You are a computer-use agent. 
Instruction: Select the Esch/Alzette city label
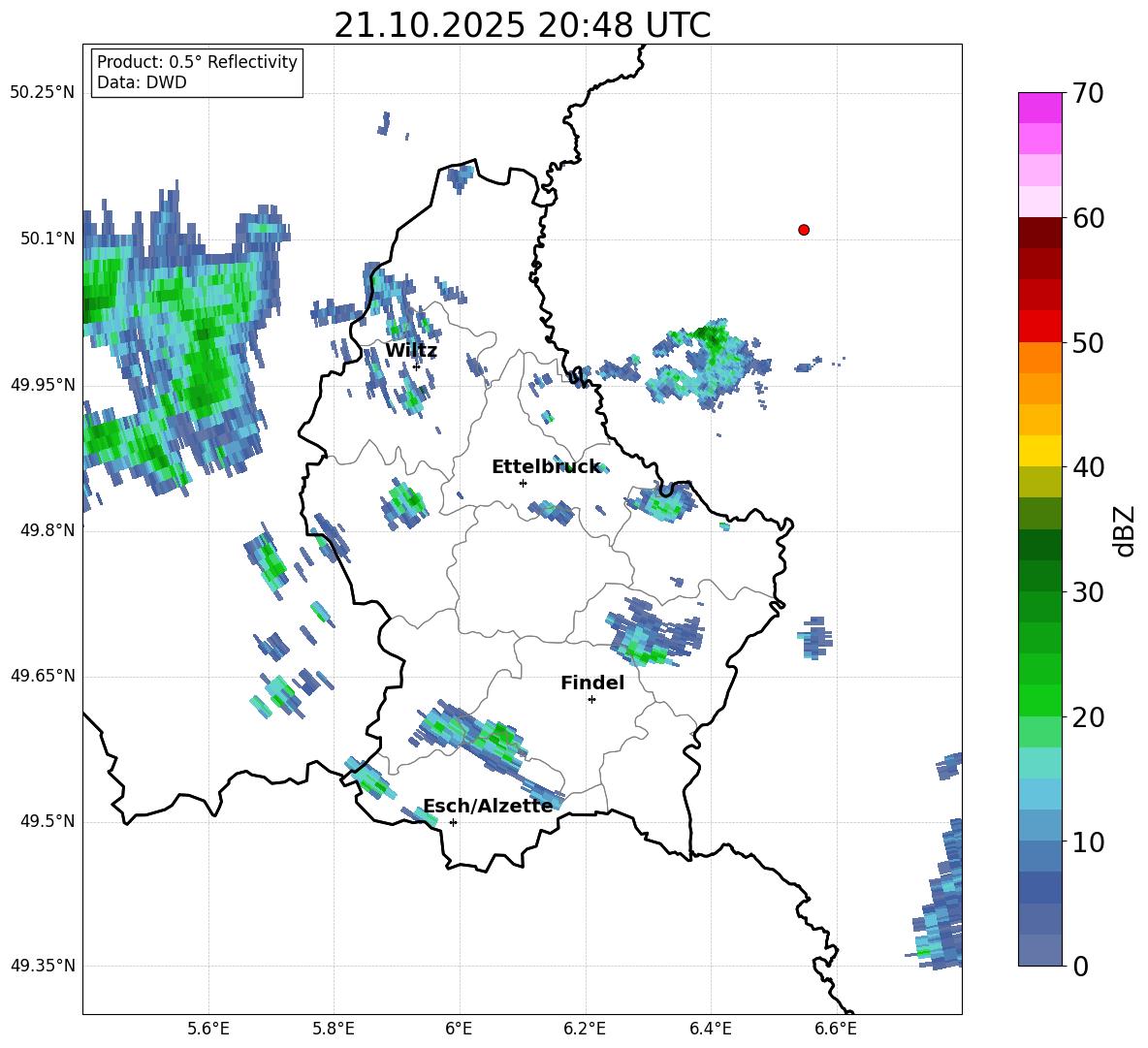(x=488, y=806)
